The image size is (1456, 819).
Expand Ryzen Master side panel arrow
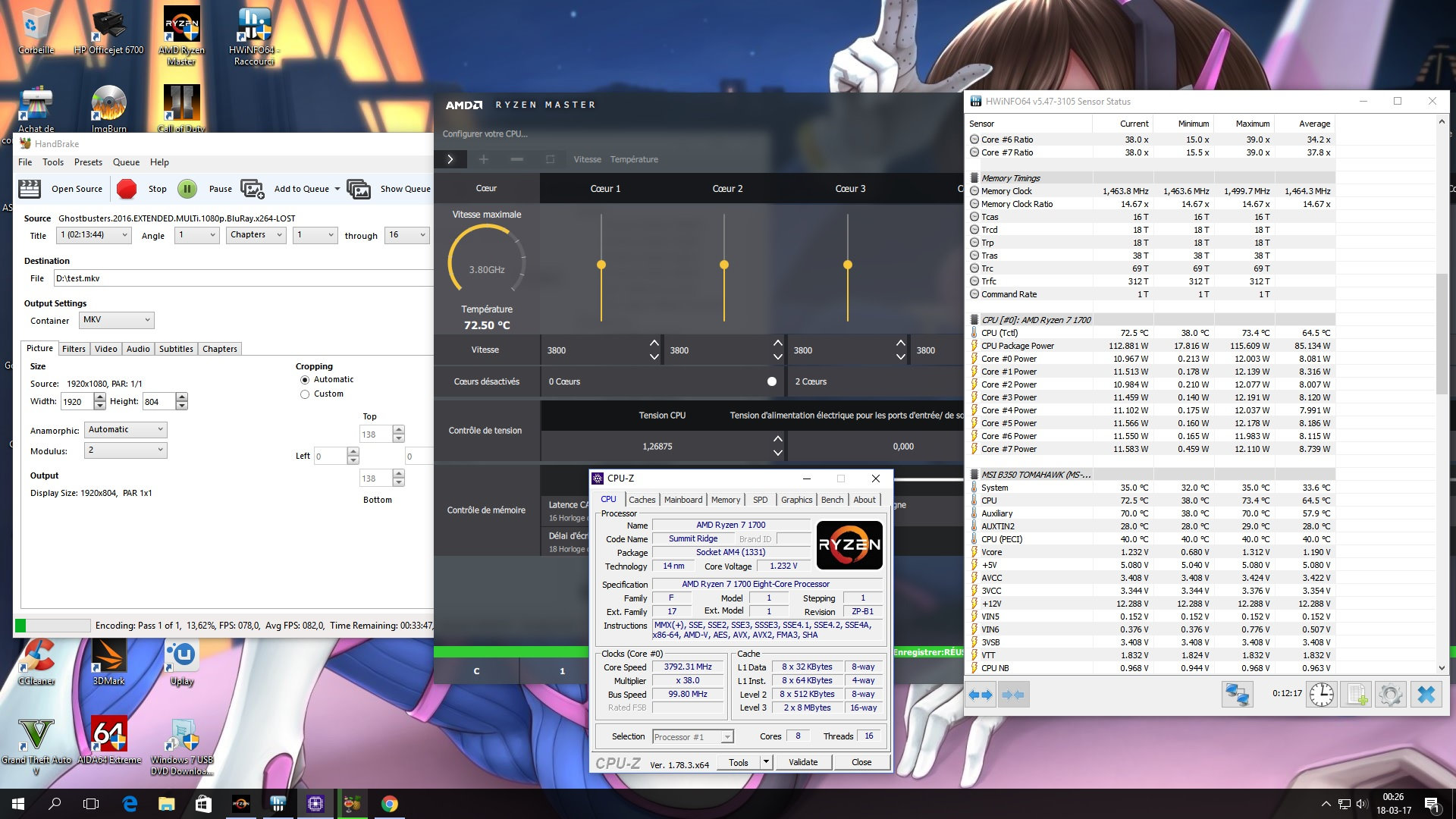click(x=450, y=159)
